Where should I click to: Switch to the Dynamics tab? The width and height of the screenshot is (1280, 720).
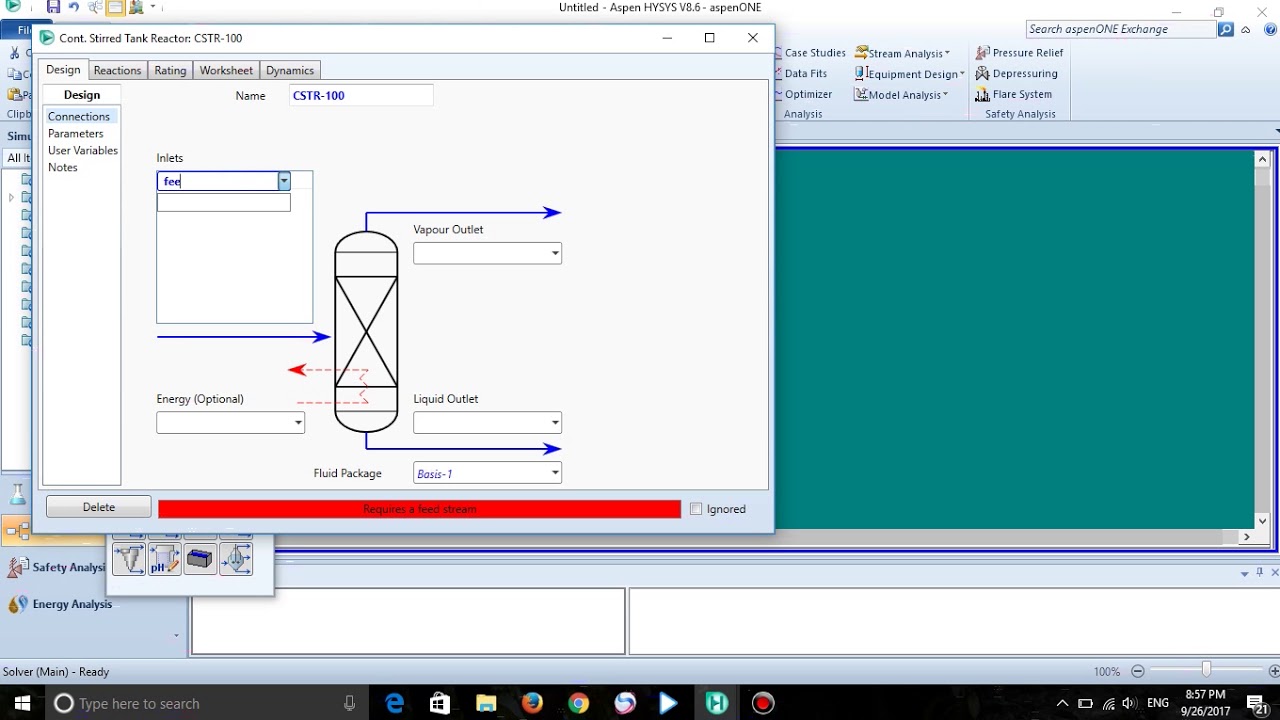(290, 70)
